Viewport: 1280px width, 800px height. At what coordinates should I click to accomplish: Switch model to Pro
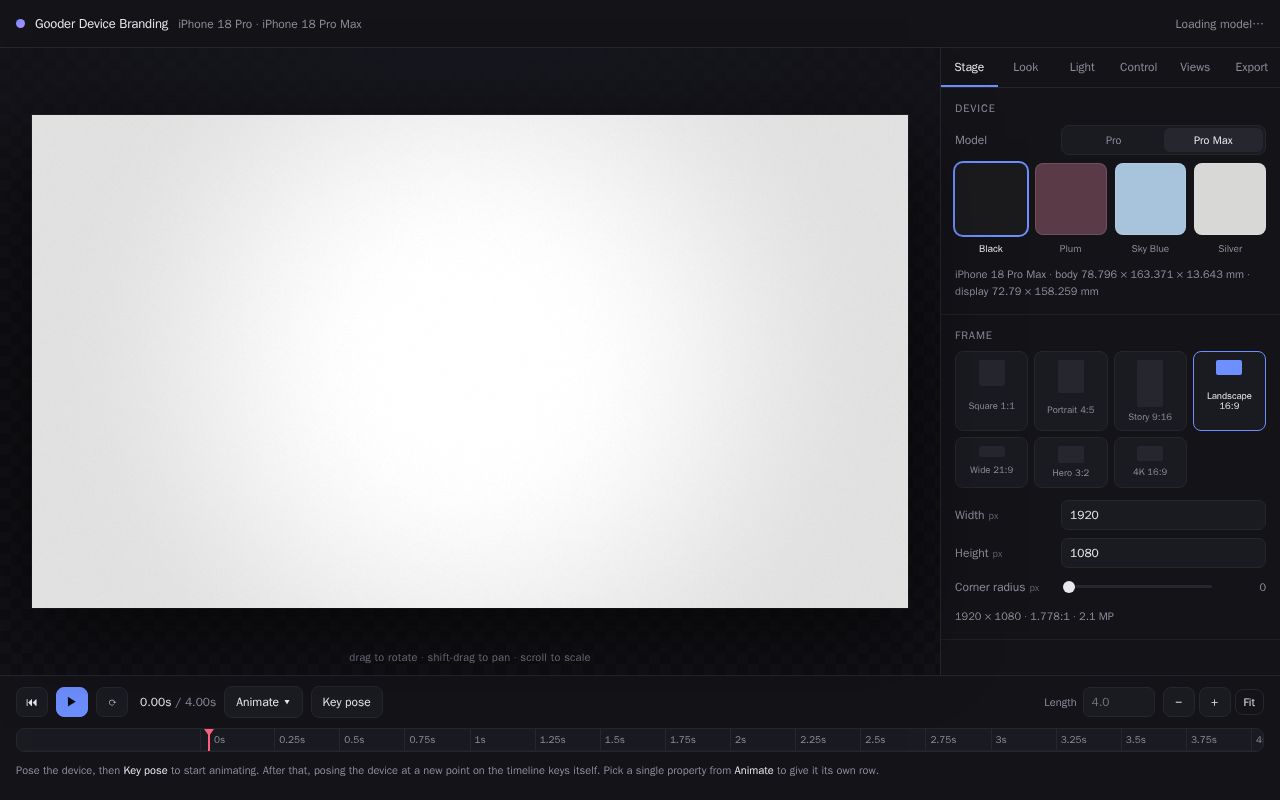tap(1113, 140)
